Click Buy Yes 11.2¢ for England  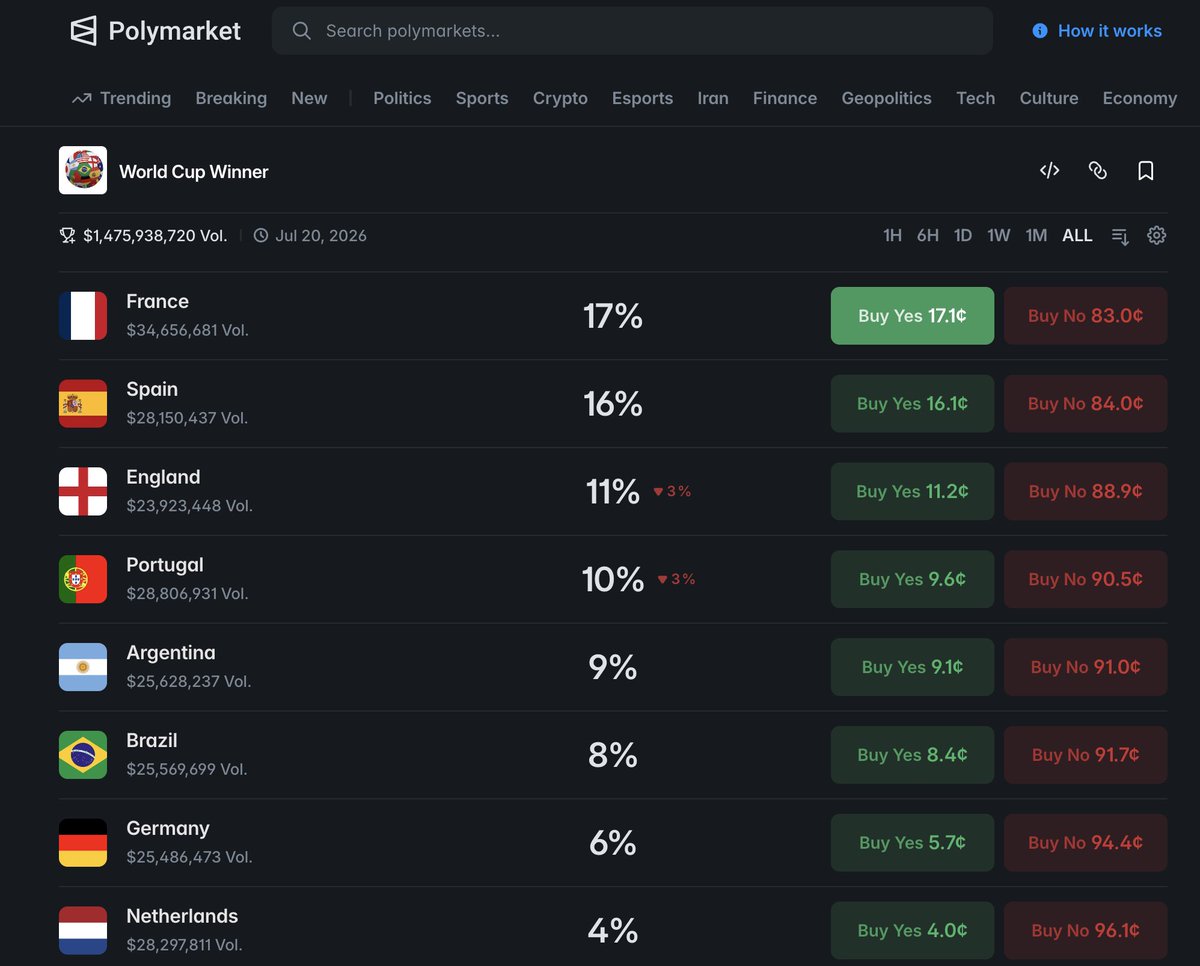pyautogui.click(x=912, y=492)
